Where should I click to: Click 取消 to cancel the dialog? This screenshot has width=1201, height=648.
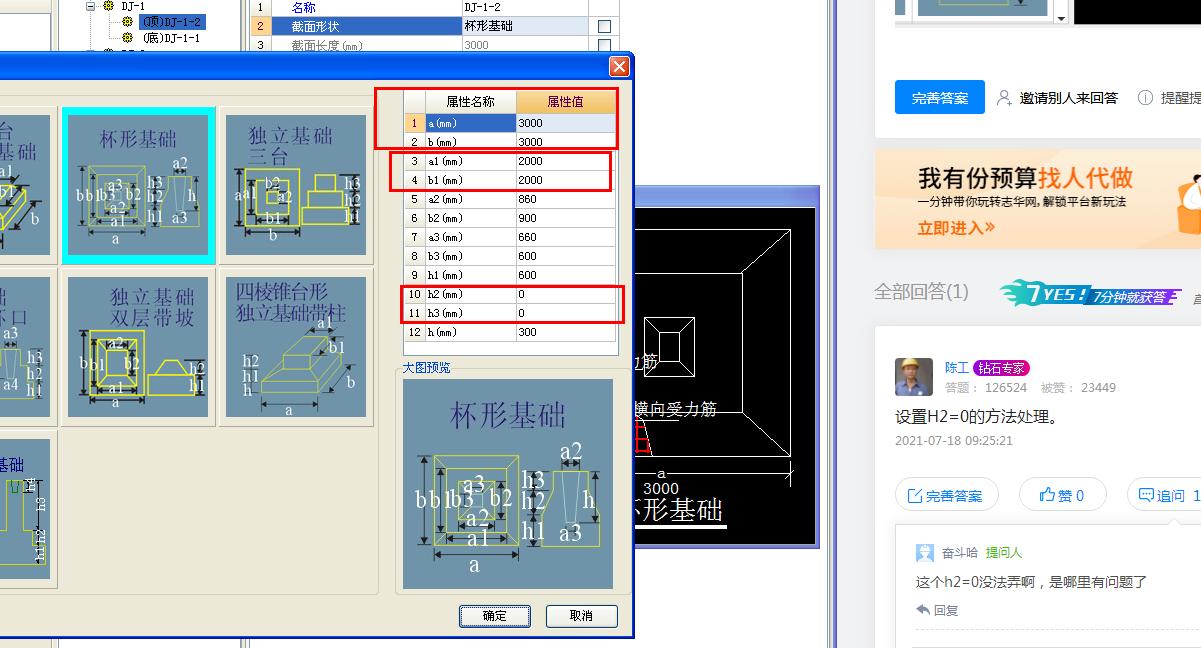pos(581,616)
